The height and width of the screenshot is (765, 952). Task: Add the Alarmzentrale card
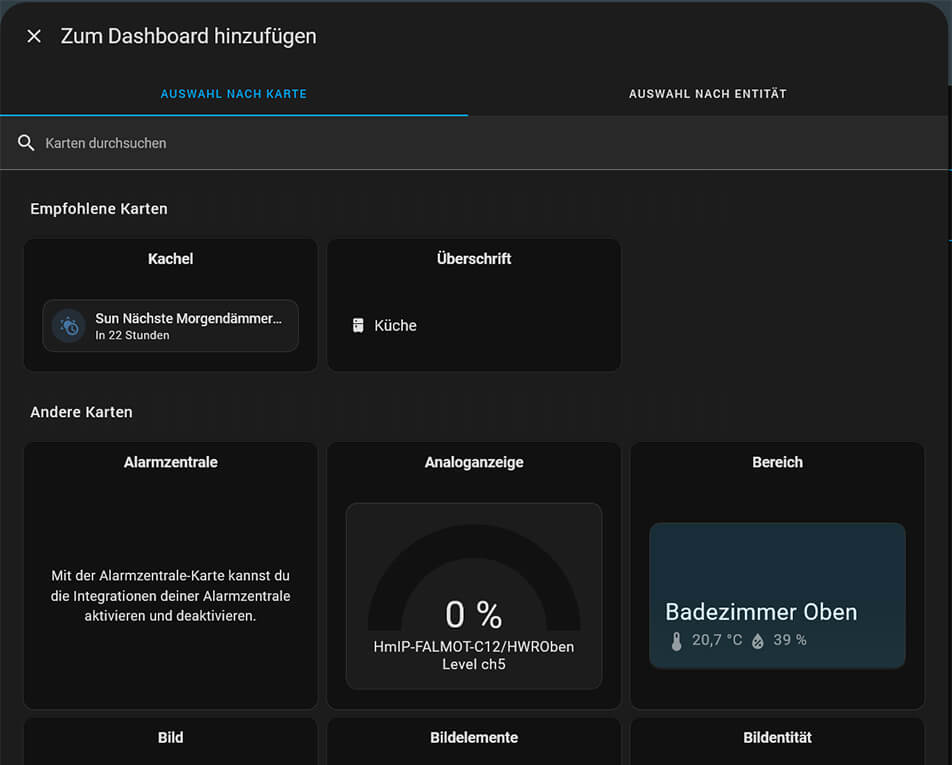pyautogui.click(x=170, y=463)
